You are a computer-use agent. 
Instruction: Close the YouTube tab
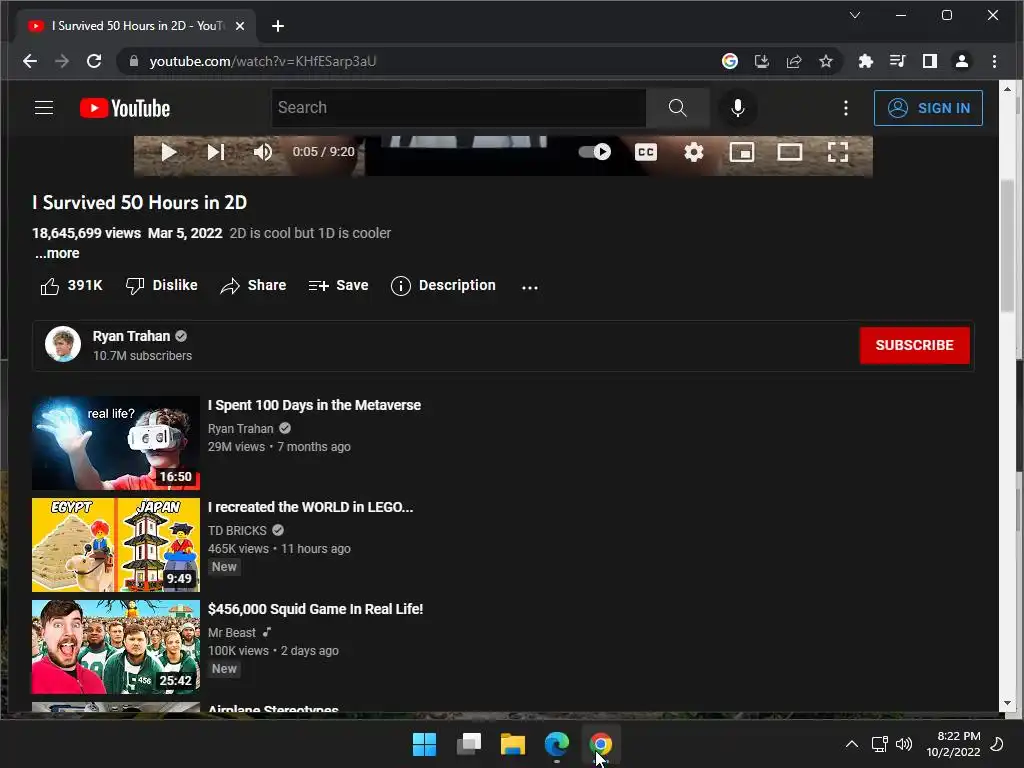[x=240, y=26]
